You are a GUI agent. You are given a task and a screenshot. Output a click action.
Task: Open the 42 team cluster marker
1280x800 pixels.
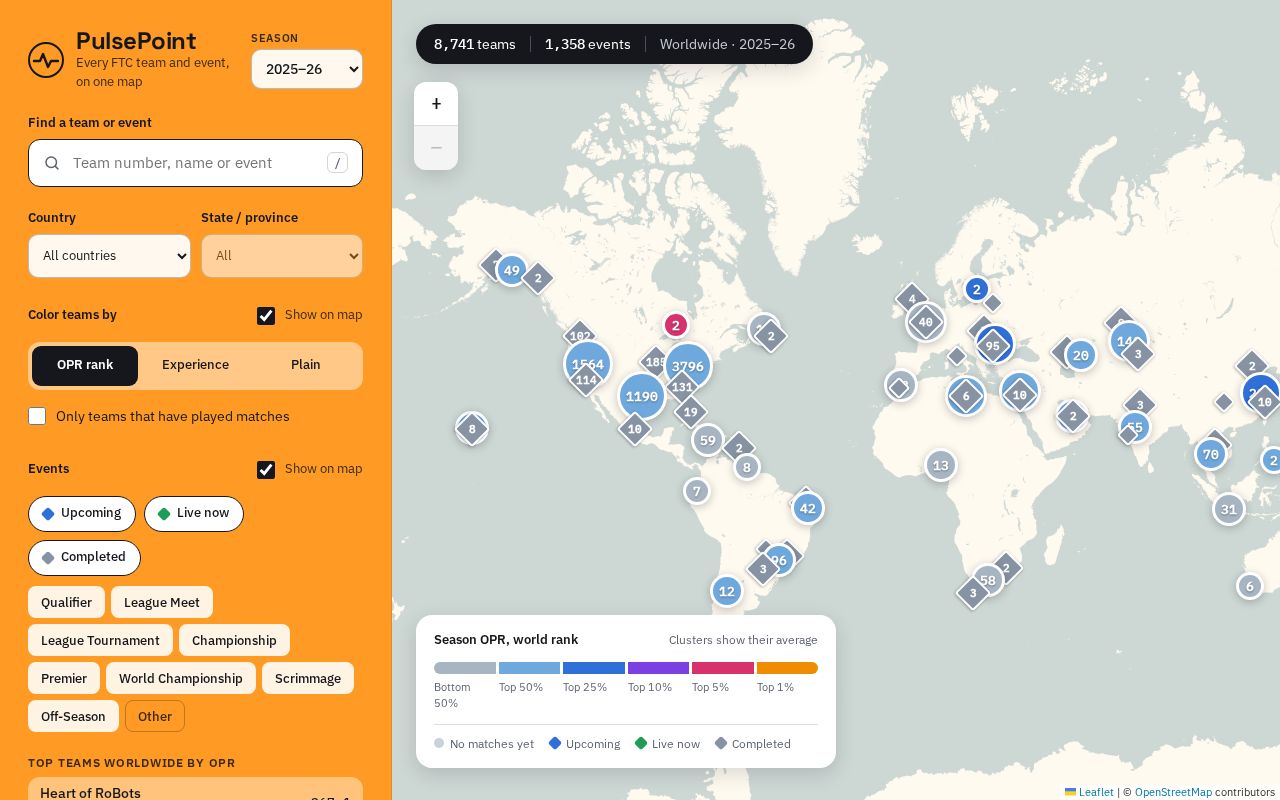pos(808,508)
